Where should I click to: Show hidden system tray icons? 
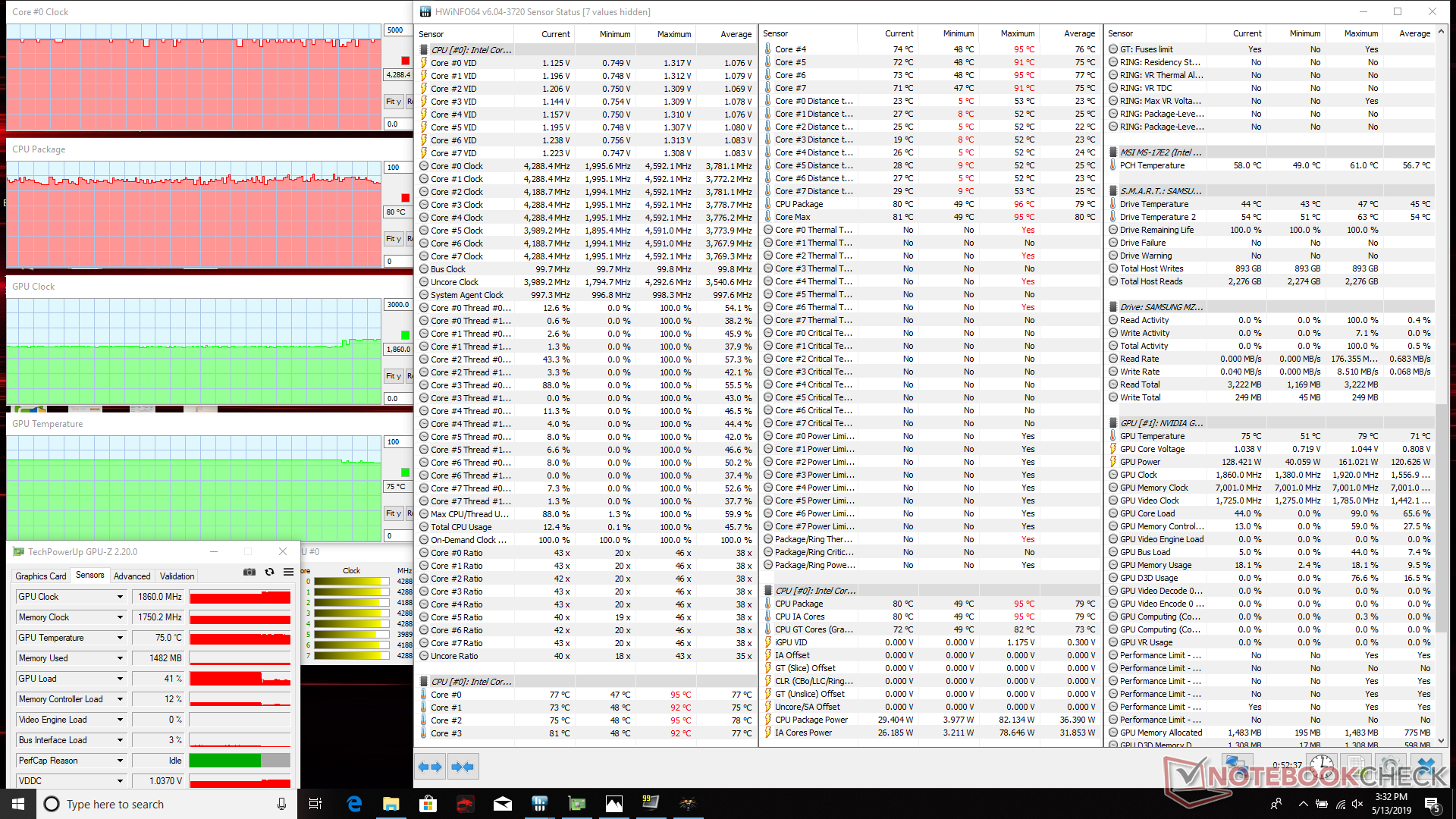pyautogui.click(x=1303, y=804)
